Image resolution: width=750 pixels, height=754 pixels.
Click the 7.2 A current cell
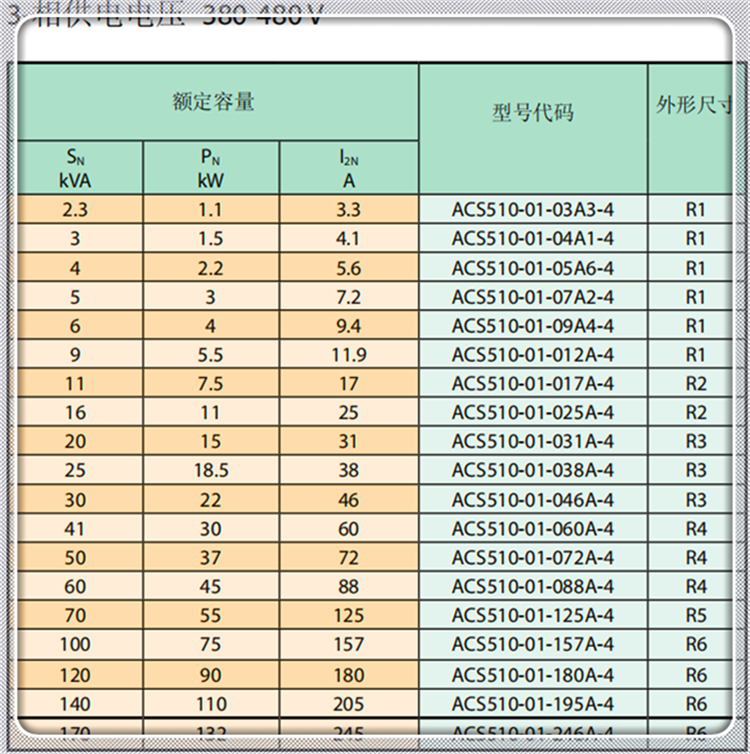click(349, 297)
